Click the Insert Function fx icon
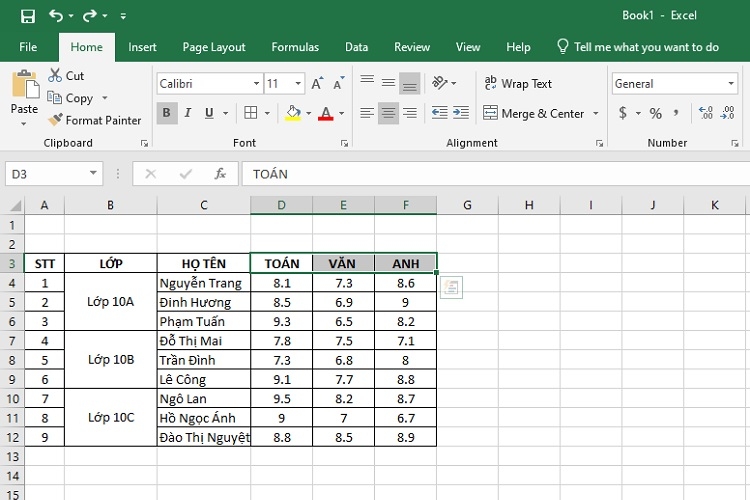Screen dimensions: 750x500 pos(220,174)
